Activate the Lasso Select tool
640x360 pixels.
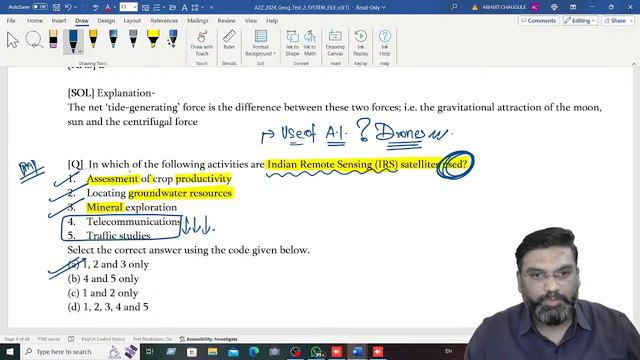click(x=34, y=40)
